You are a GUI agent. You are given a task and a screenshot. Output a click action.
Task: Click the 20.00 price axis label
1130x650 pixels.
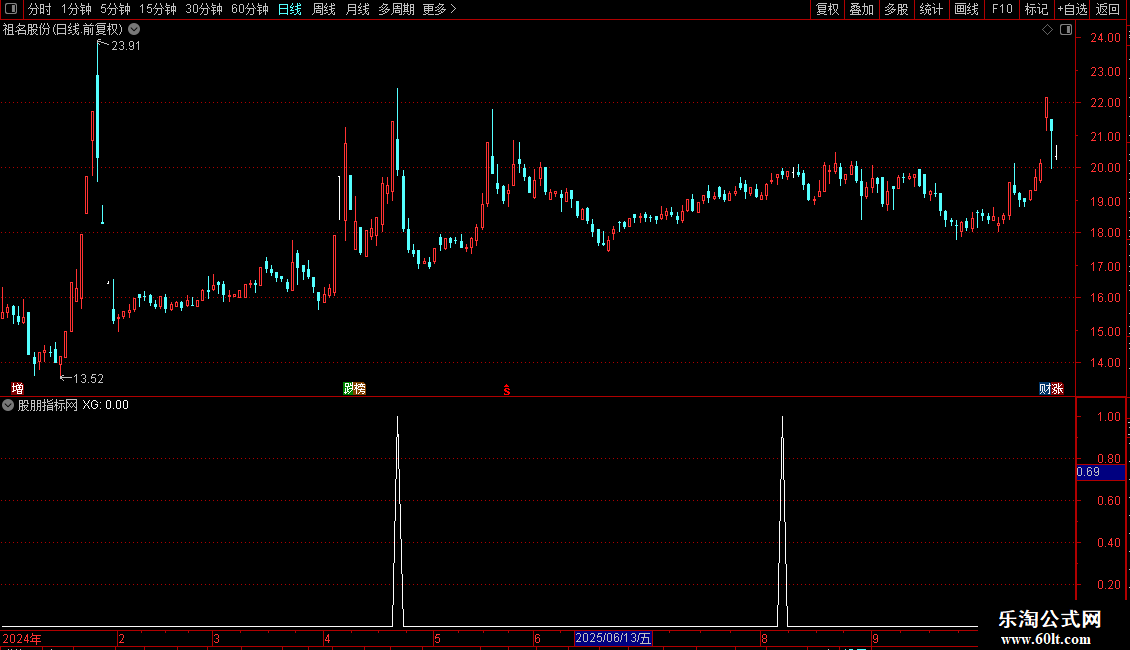1105,167
